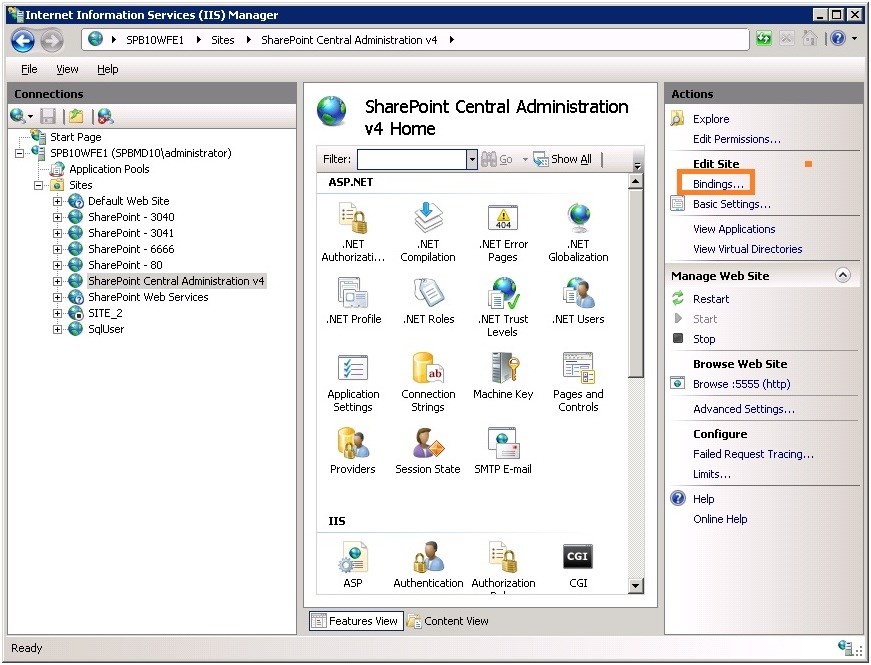Screen dimensions: 871x665
Task: Open the CGI feature
Action: click(x=578, y=565)
